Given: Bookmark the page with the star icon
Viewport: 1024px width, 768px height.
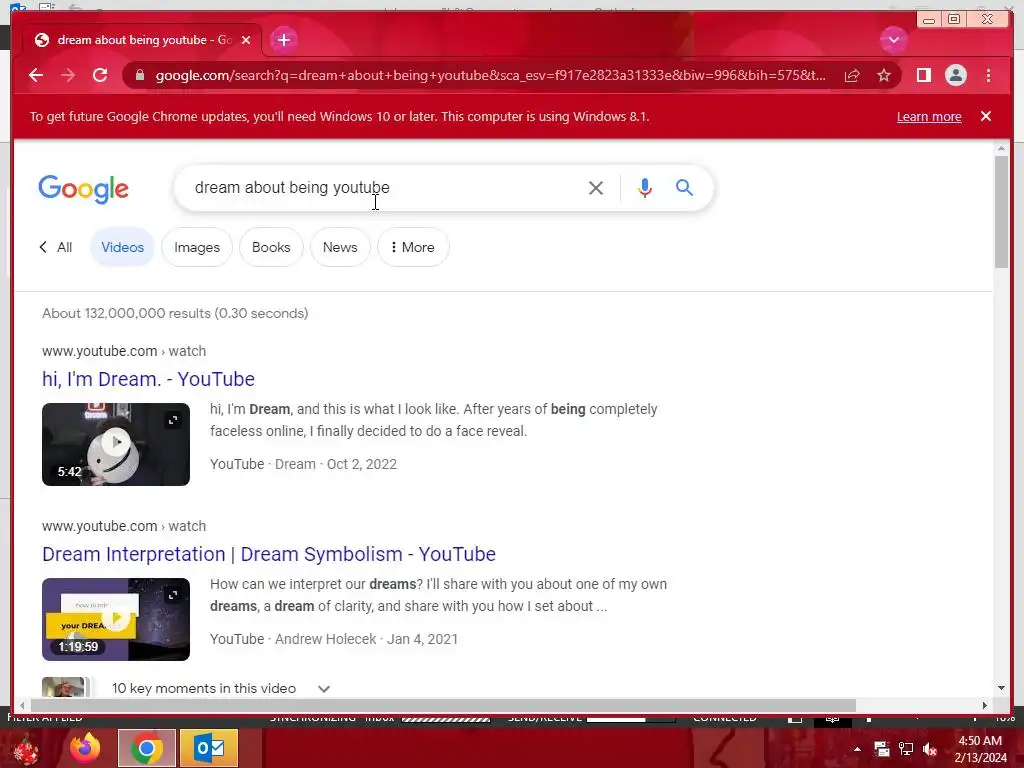Looking at the screenshot, I should pos(884,75).
